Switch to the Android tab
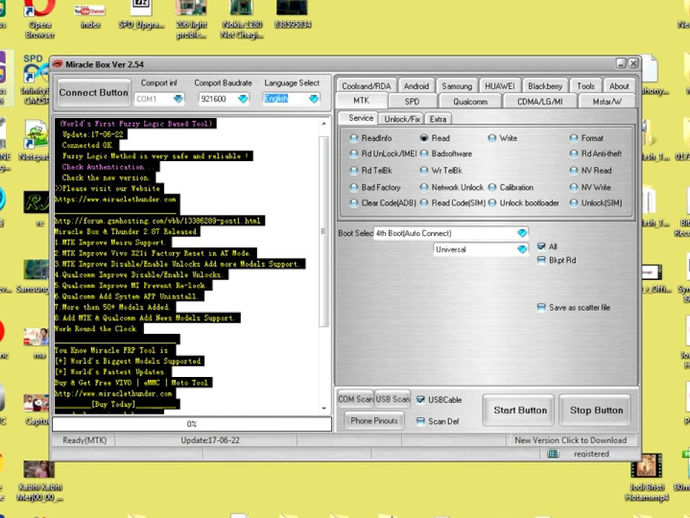This screenshot has height=518, width=690. click(416, 86)
